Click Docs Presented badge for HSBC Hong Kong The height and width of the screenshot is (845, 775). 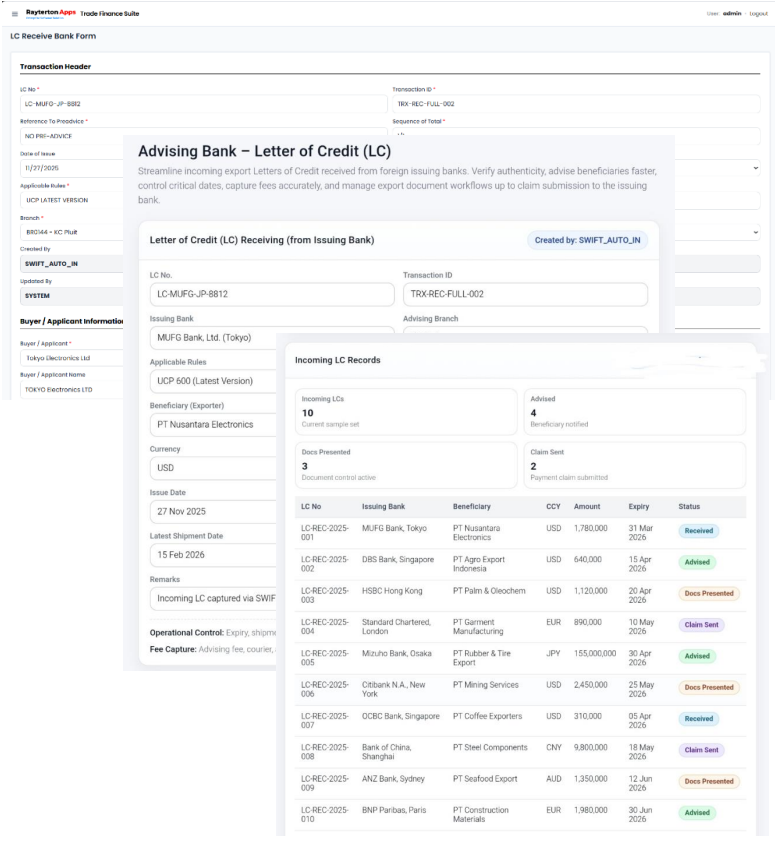tap(709, 594)
